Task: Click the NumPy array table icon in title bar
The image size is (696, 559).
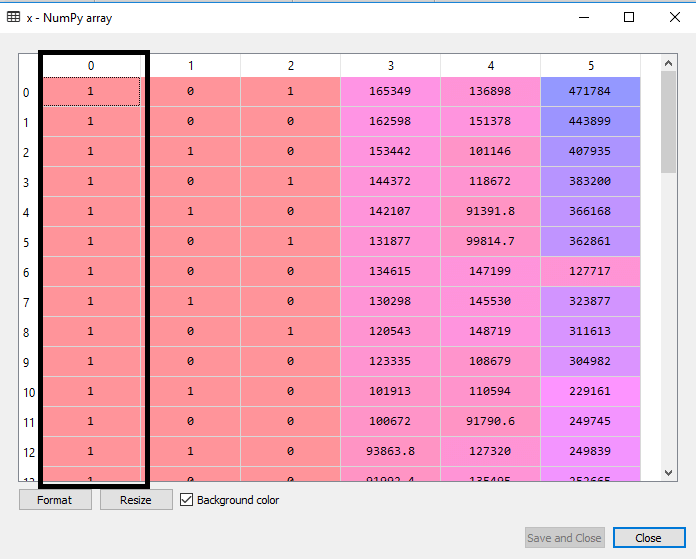Action: point(13,17)
